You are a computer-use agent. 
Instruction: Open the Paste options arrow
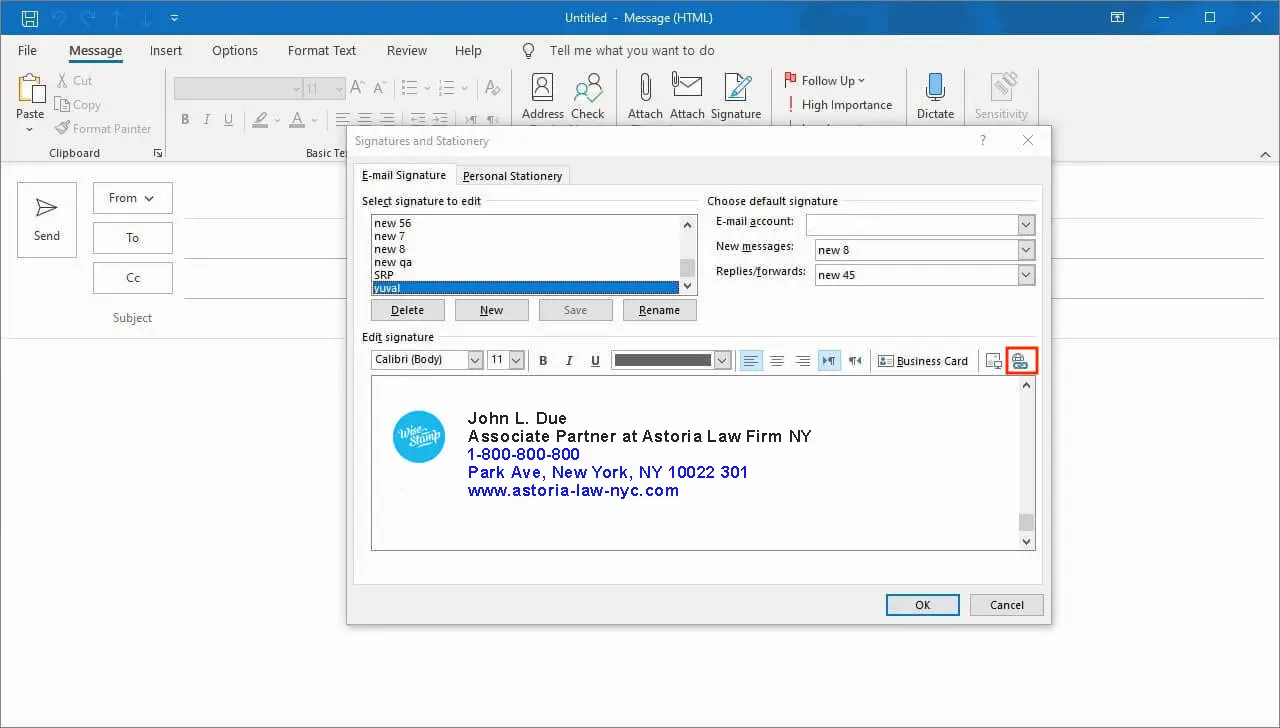pyautogui.click(x=30, y=129)
